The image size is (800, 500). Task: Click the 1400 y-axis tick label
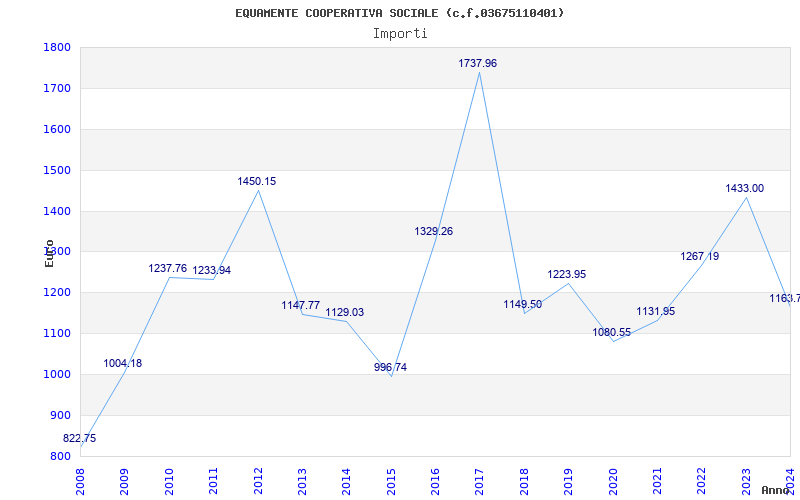tap(56, 211)
